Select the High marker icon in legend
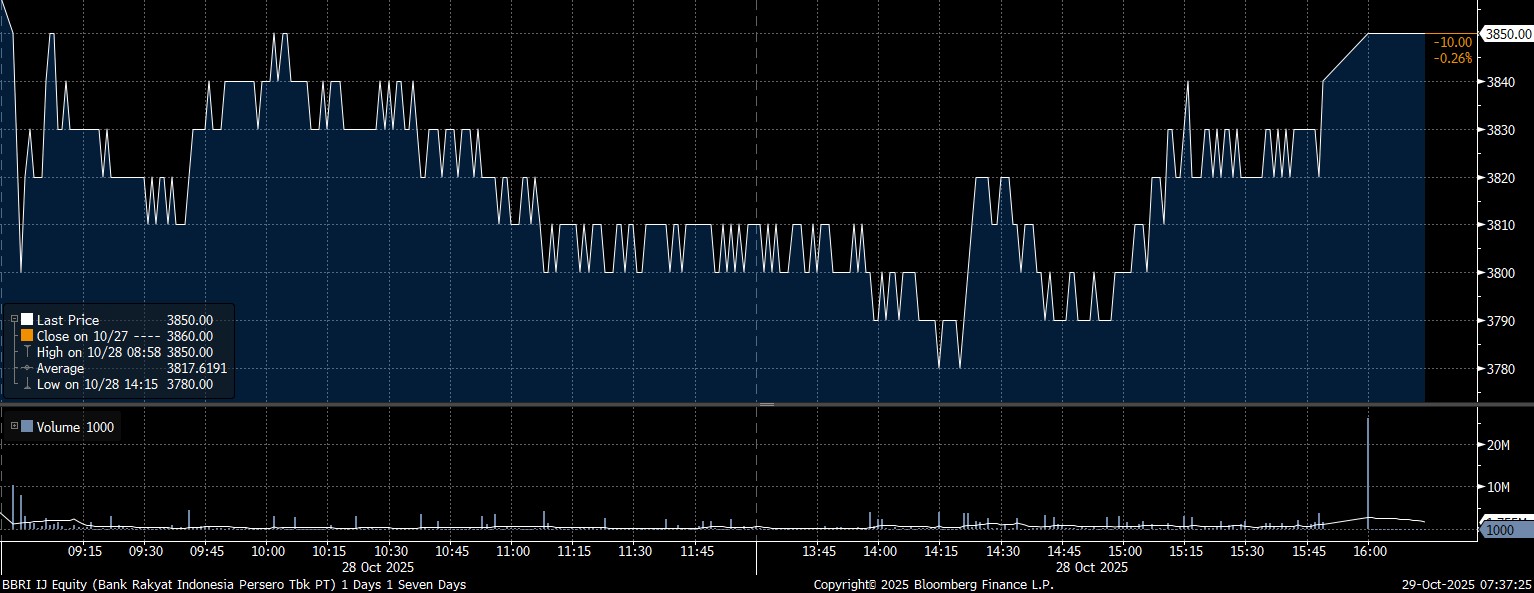This screenshot has width=1534, height=593. click(27, 352)
